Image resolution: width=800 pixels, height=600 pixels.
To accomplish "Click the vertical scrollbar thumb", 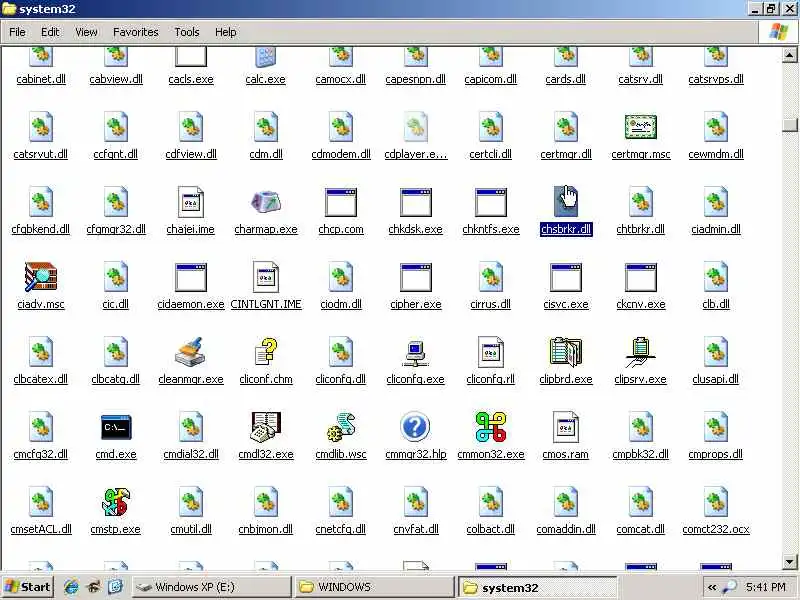I will click(789, 124).
